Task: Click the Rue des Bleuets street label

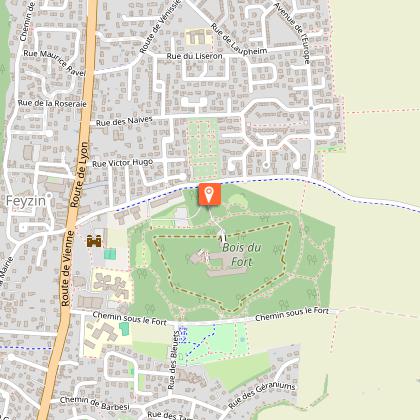Action: tap(174, 360)
